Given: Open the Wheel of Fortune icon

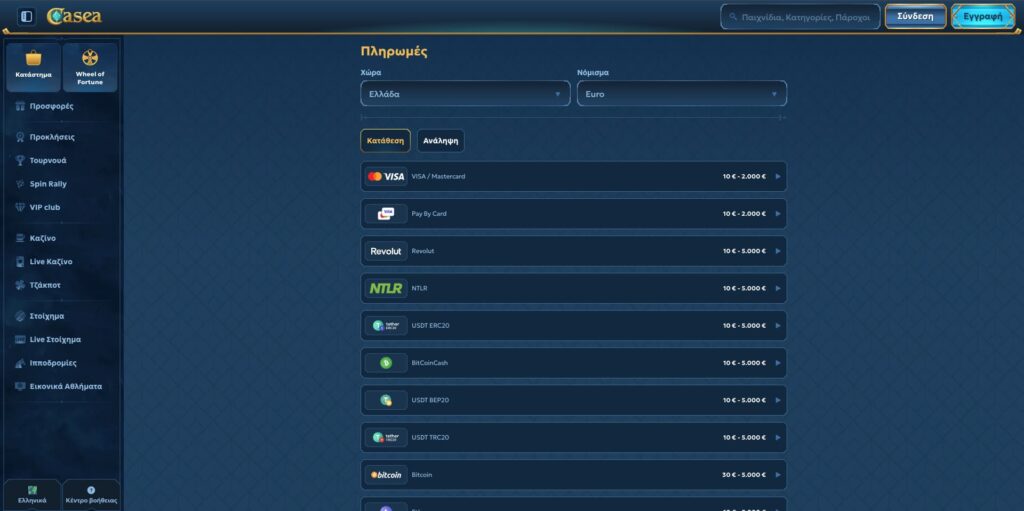Looking at the screenshot, I should [90, 59].
